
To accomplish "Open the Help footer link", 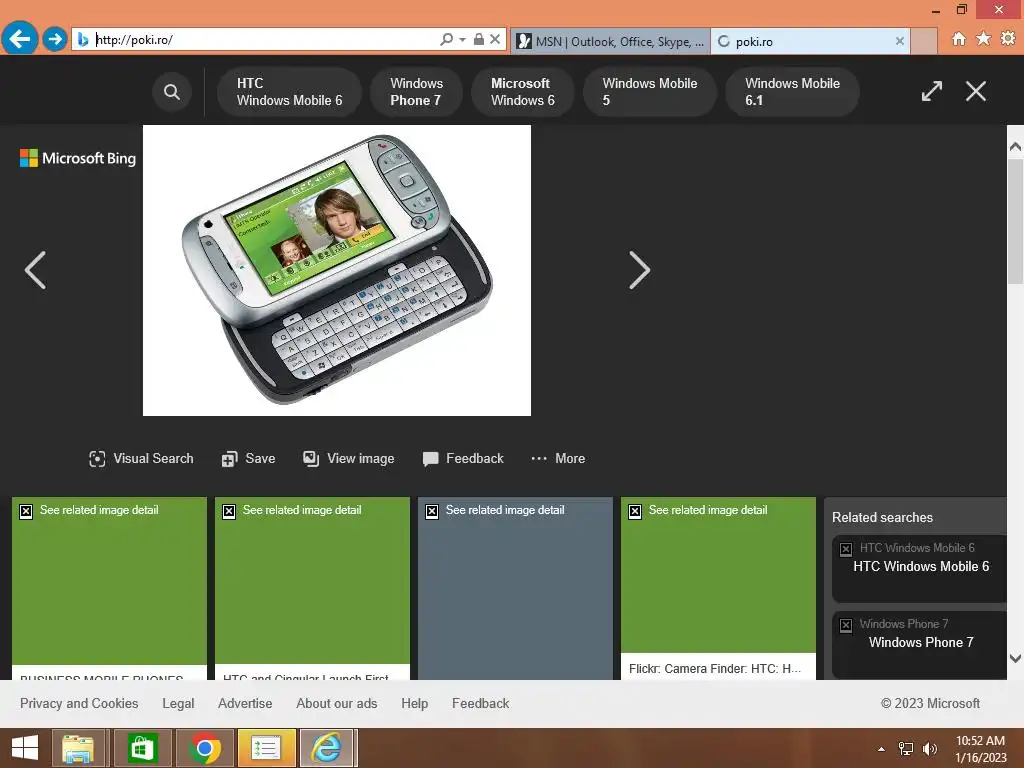I will (x=415, y=703).
